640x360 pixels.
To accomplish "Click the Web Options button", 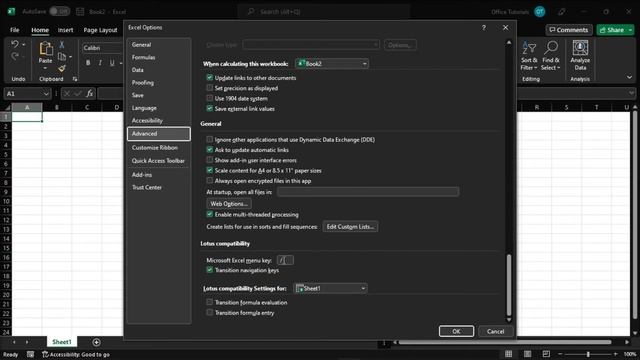I will pyautogui.click(x=229, y=203).
